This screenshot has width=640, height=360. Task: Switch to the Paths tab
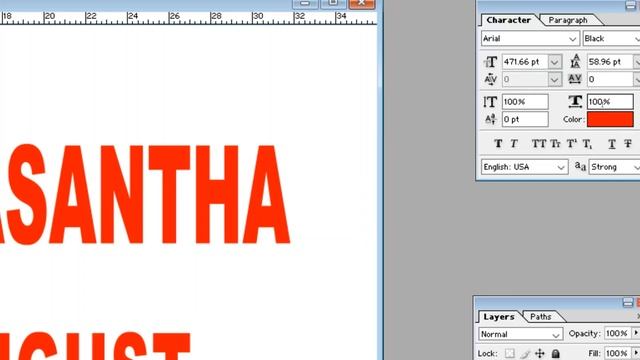tap(541, 317)
